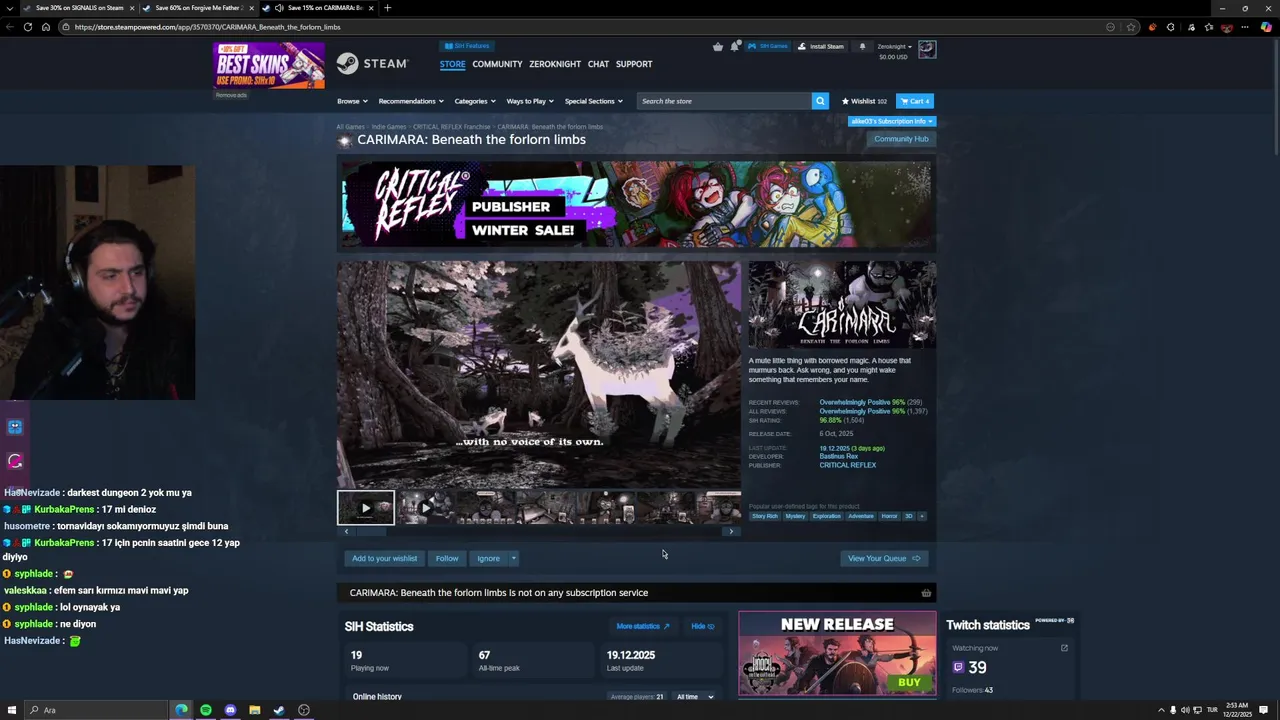This screenshot has height=720, width=1280.
Task: Click View Your Queue button
Action: click(884, 558)
